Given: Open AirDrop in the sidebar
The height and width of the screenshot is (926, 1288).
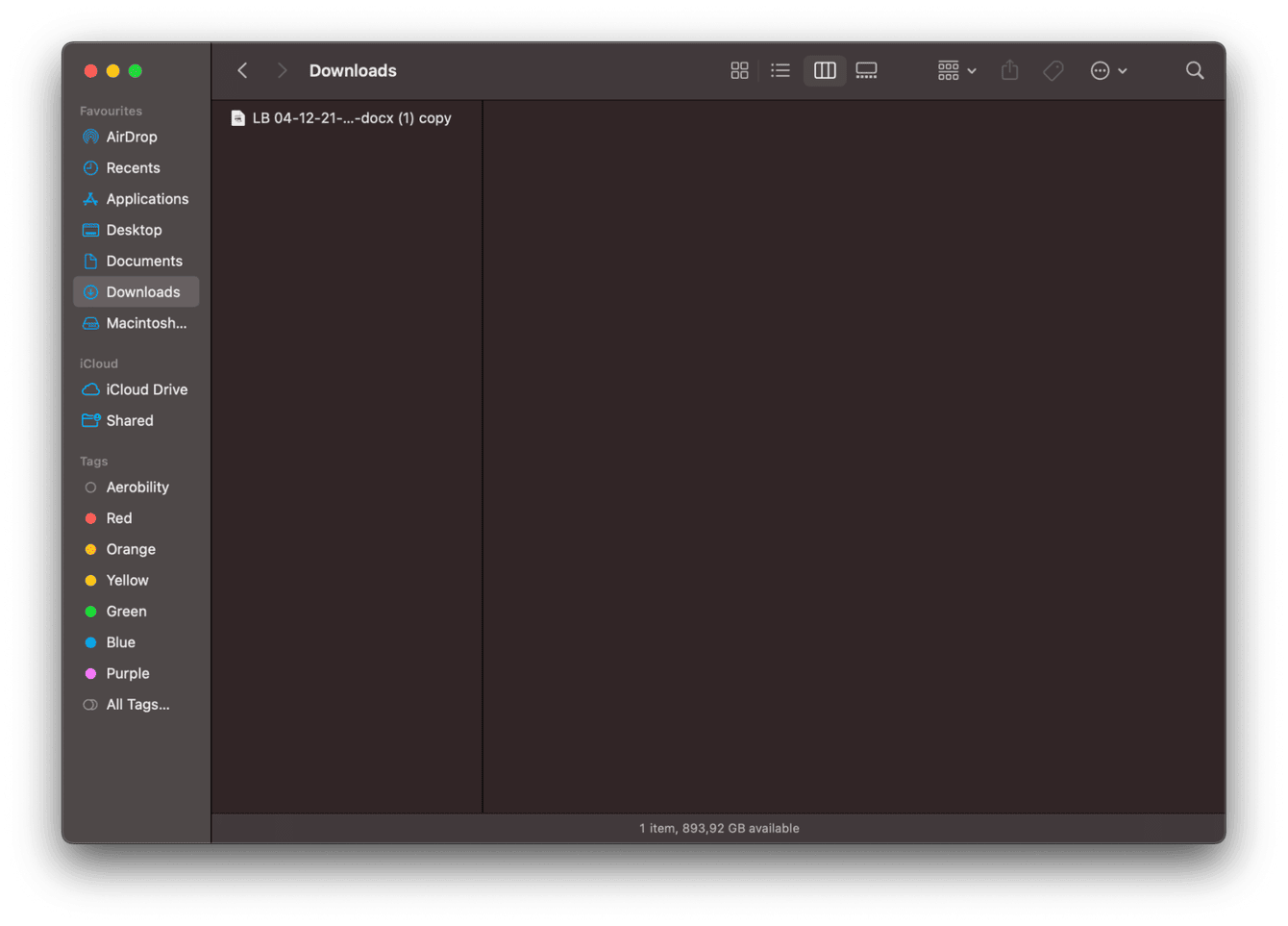Looking at the screenshot, I should click(x=132, y=137).
